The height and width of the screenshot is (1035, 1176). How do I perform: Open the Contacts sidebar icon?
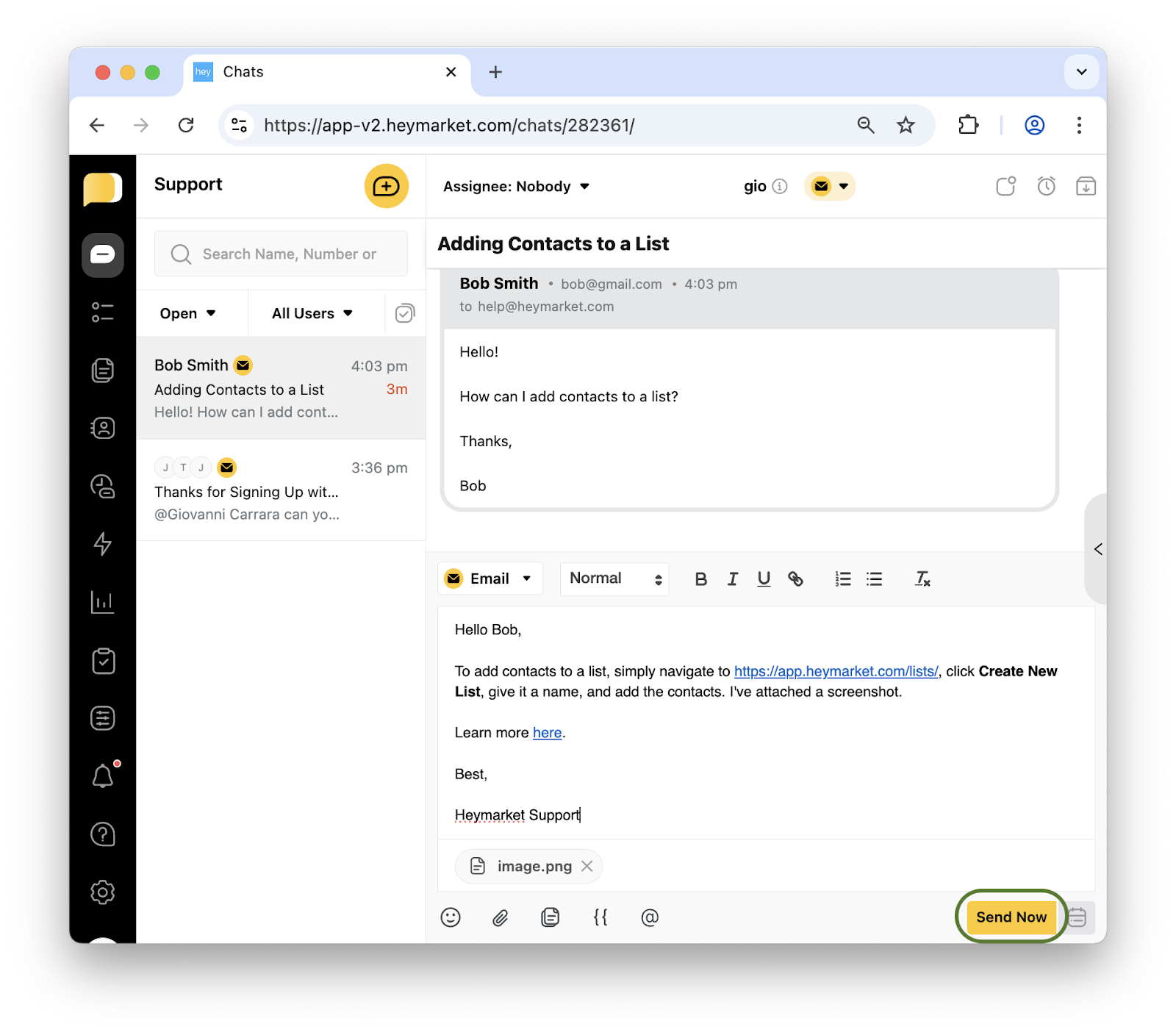point(102,428)
